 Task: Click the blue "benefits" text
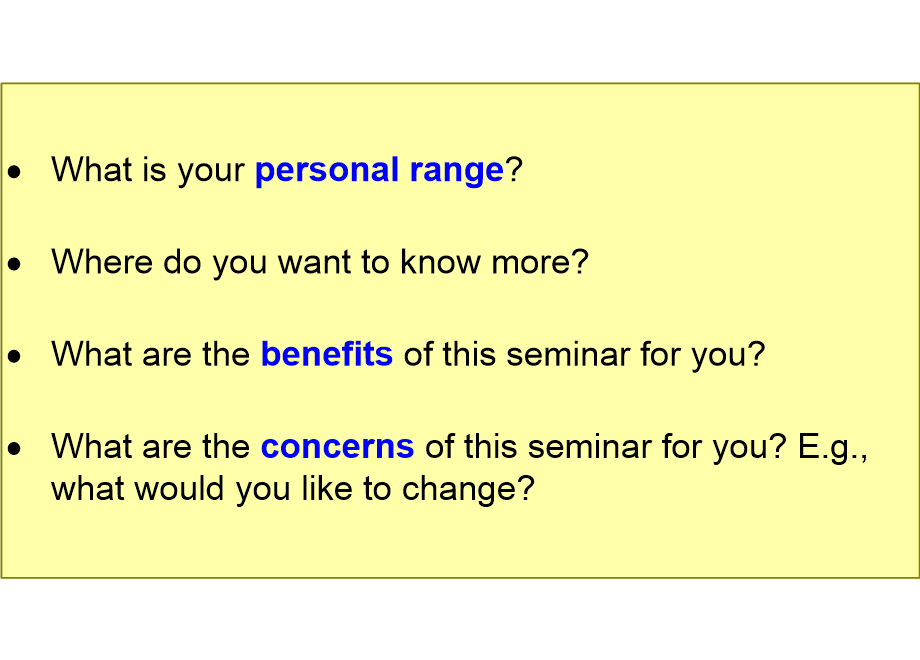[x=326, y=354]
